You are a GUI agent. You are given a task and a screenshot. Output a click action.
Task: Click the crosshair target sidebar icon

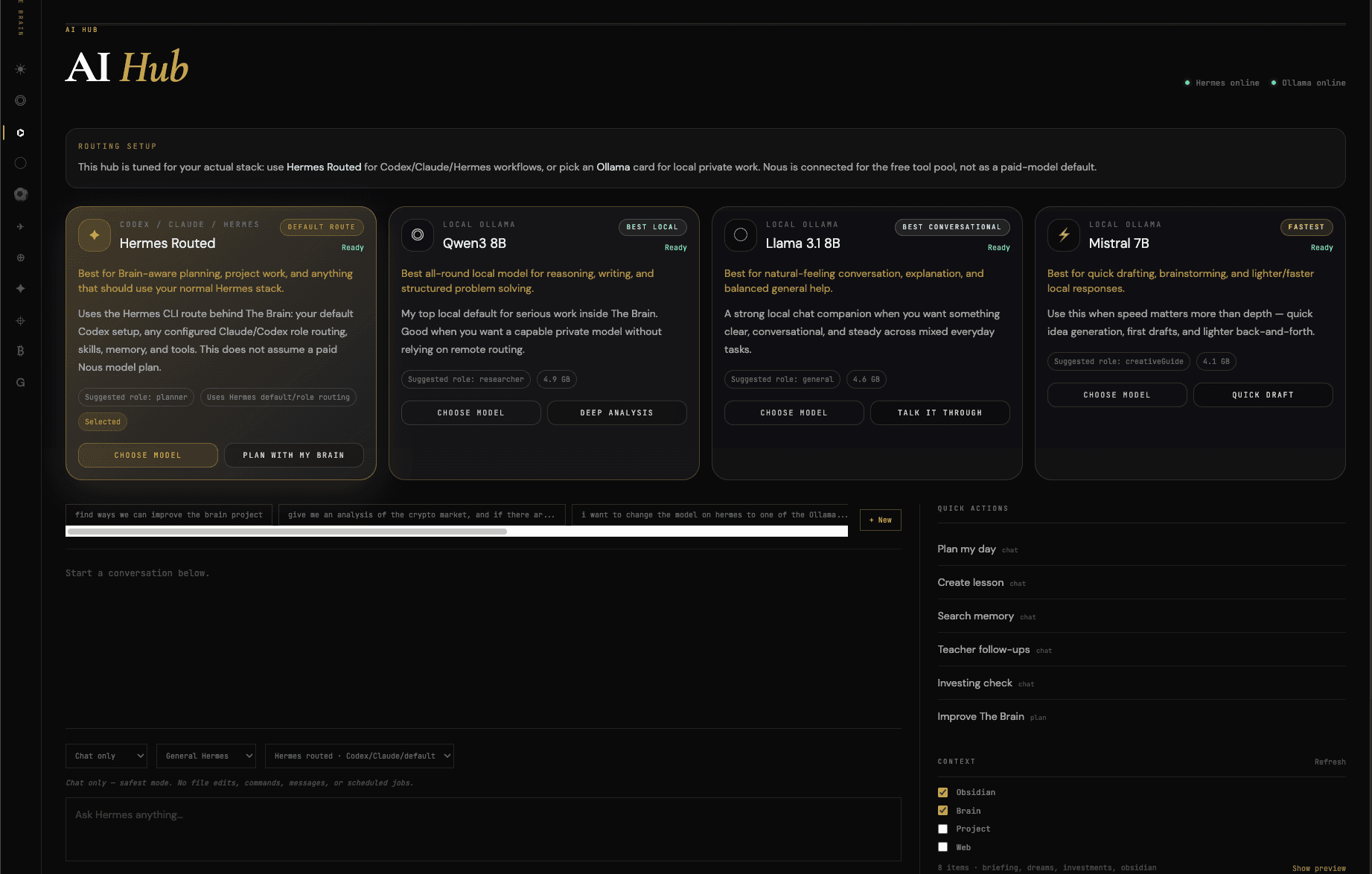(x=21, y=321)
